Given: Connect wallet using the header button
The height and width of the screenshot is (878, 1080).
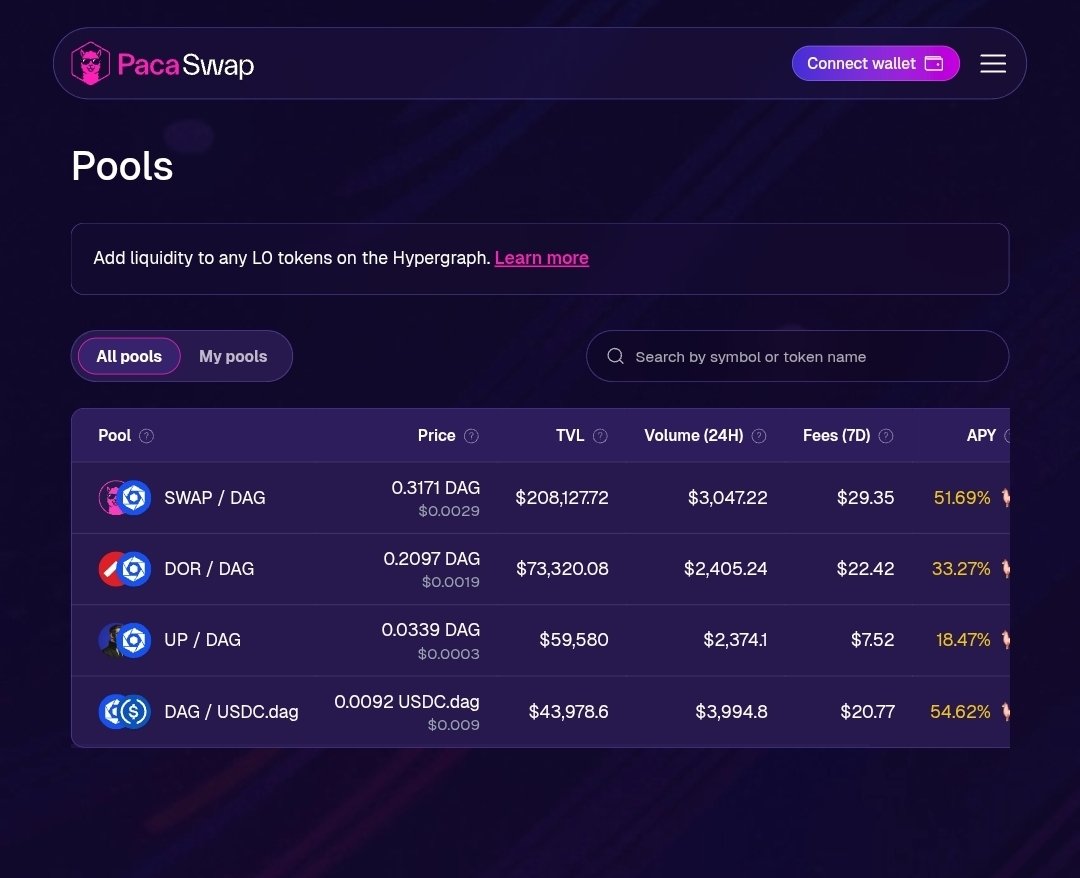Looking at the screenshot, I should 875,63.
